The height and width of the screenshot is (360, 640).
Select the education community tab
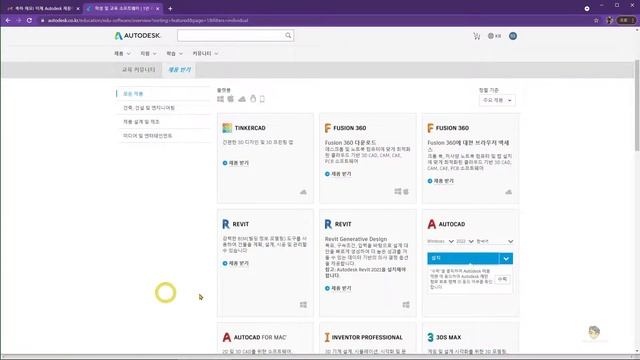point(138,69)
